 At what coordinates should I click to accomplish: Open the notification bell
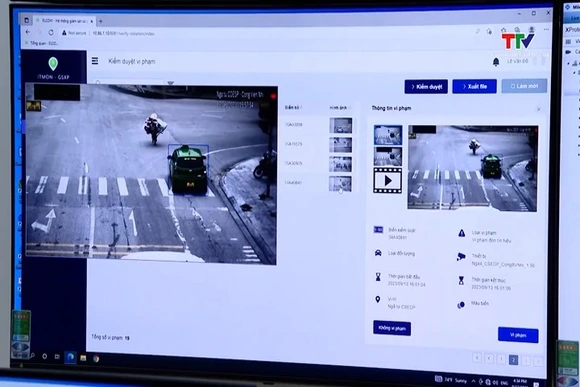[x=496, y=62]
